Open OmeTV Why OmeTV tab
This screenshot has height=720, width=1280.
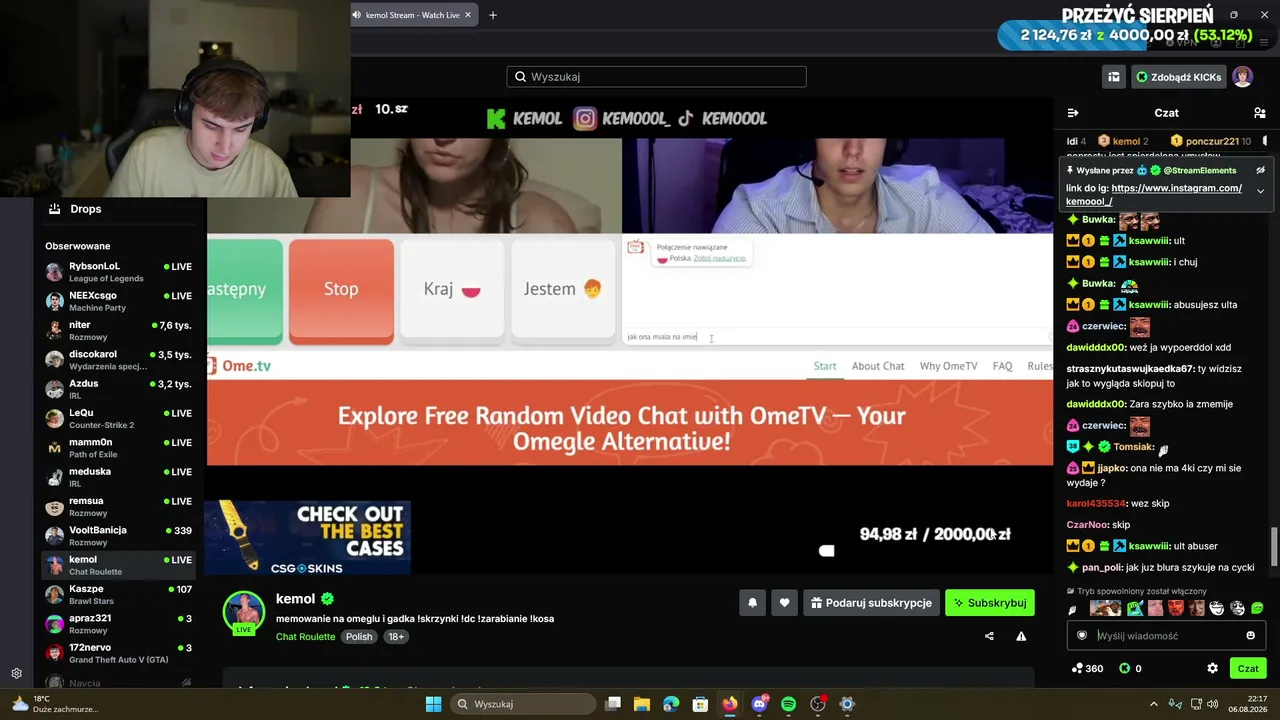point(949,366)
